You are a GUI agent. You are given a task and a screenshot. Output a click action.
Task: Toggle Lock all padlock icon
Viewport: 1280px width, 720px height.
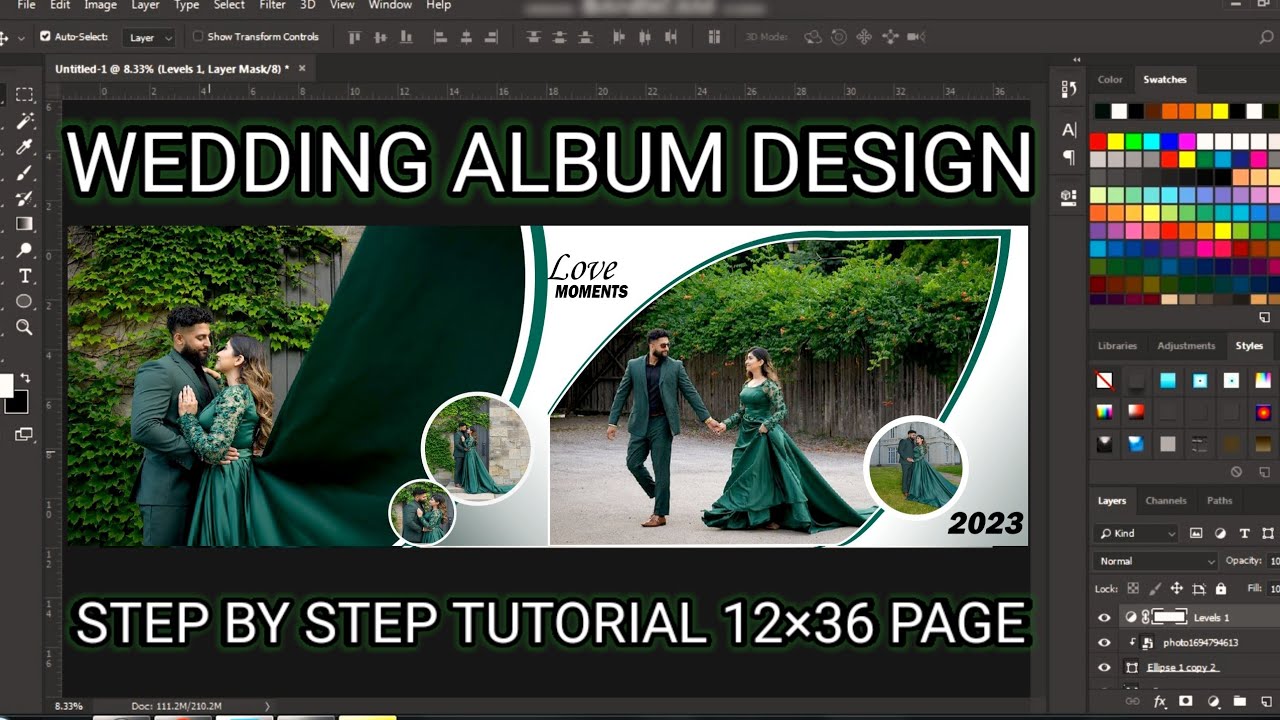tap(1221, 589)
